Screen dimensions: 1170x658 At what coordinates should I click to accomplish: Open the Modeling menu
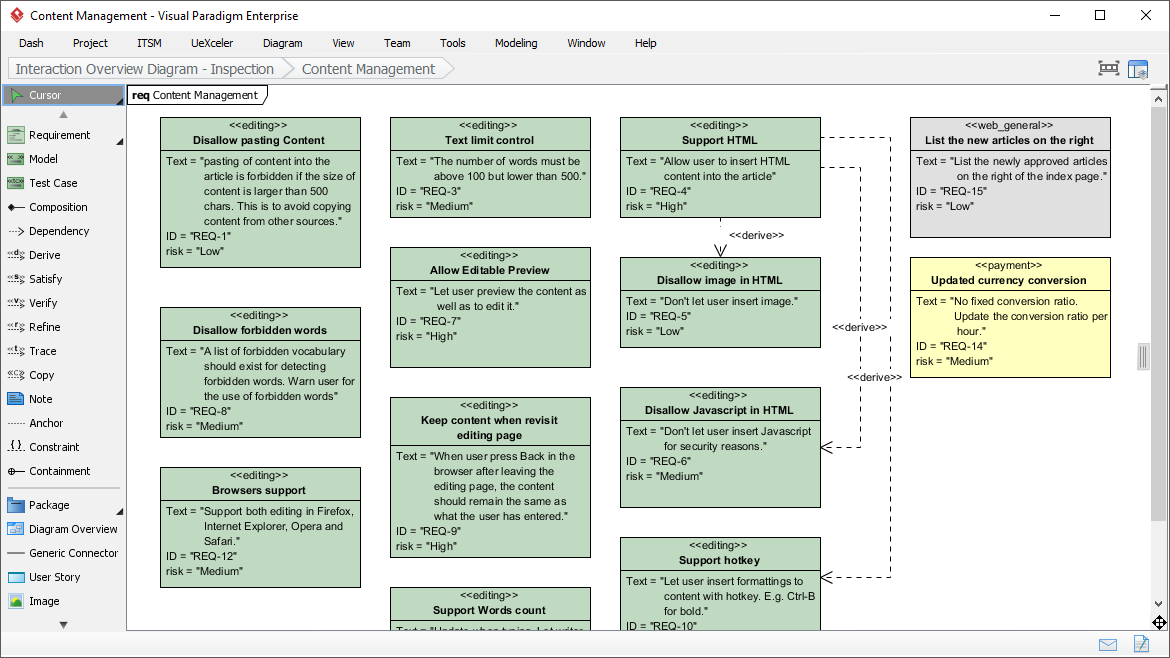click(x=516, y=43)
